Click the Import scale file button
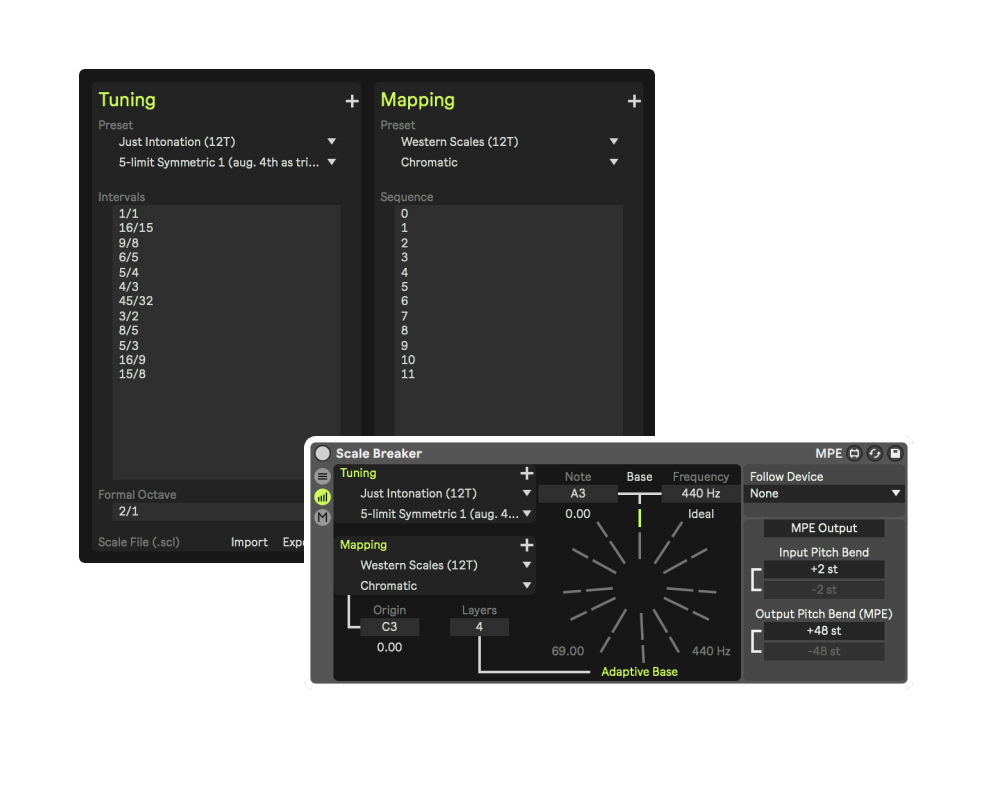This screenshot has width=992, height=792. [249, 542]
